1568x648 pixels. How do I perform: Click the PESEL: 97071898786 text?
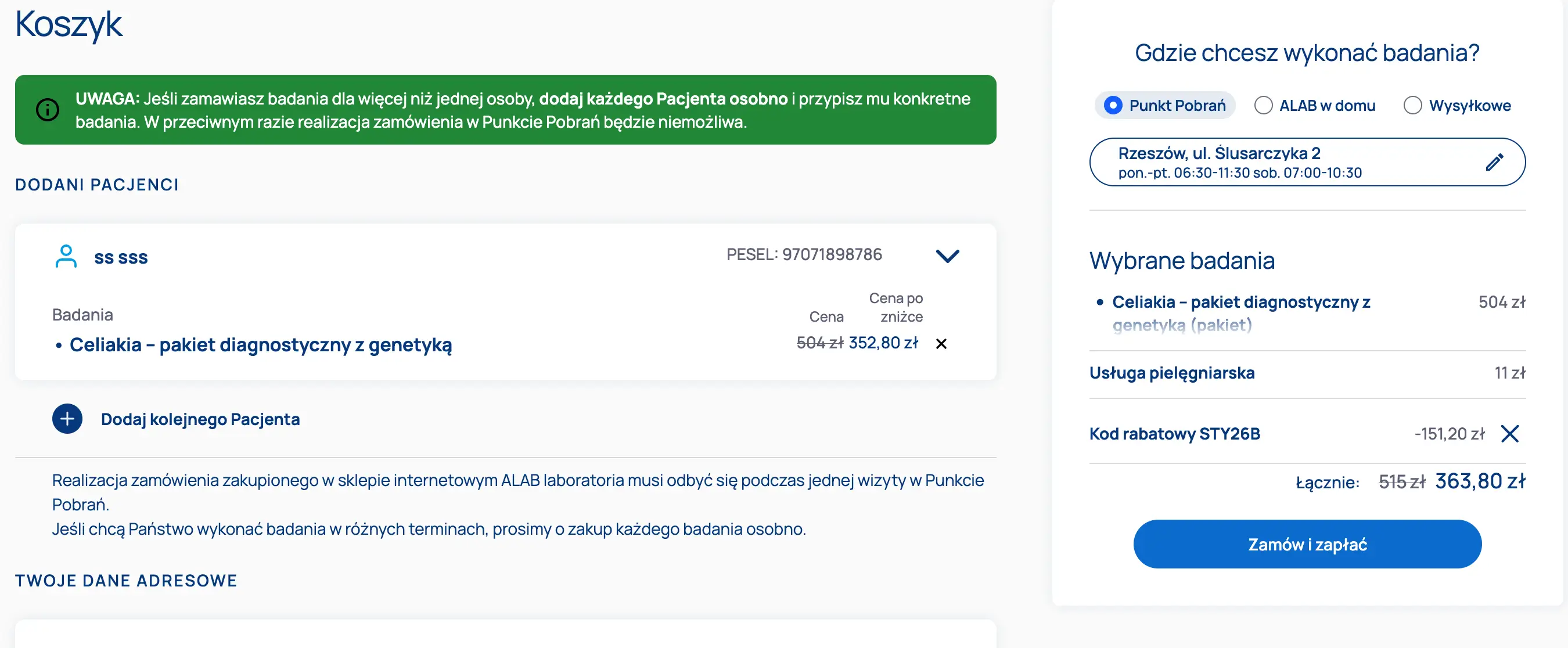tap(804, 254)
